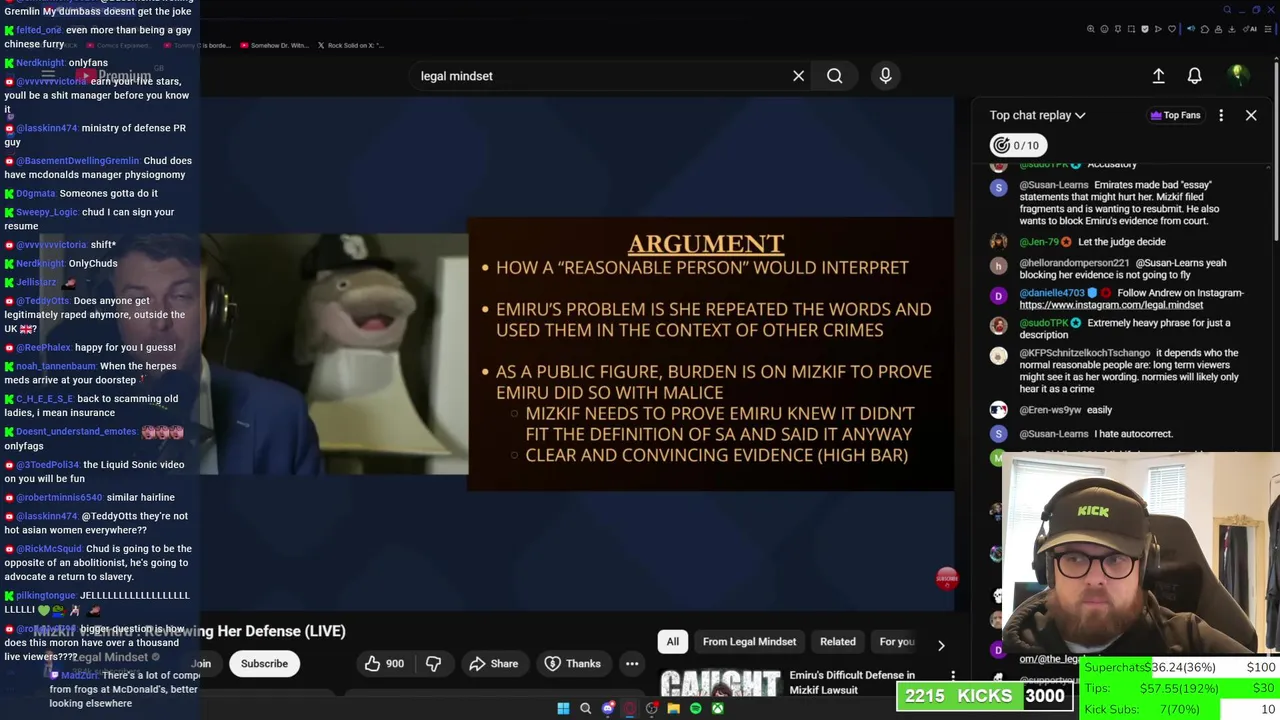Open Emiru's Difficult Defense video title
Viewport: 1280px width, 720px height.
point(852,682)
